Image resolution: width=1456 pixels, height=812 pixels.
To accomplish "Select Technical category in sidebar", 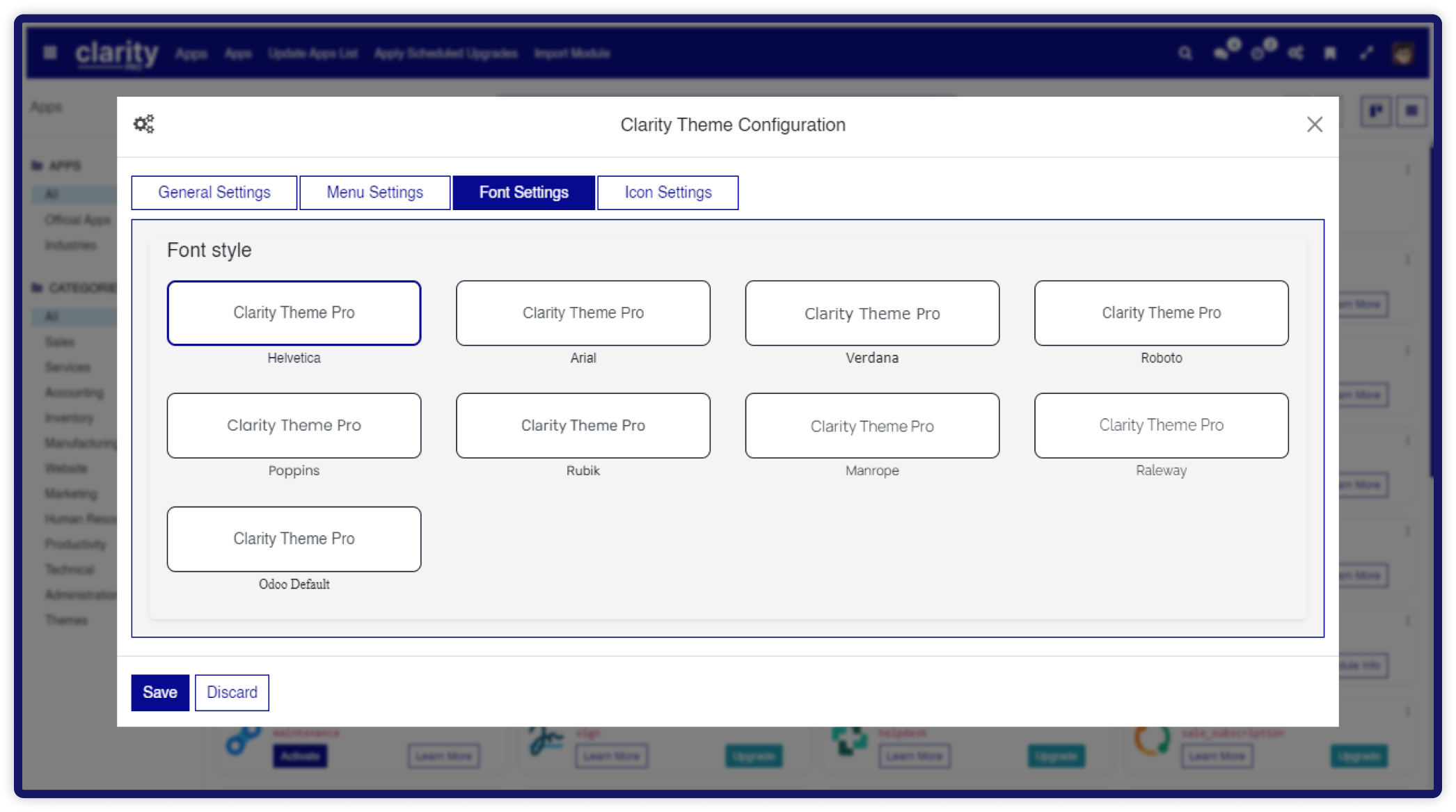I will point(70,569).
